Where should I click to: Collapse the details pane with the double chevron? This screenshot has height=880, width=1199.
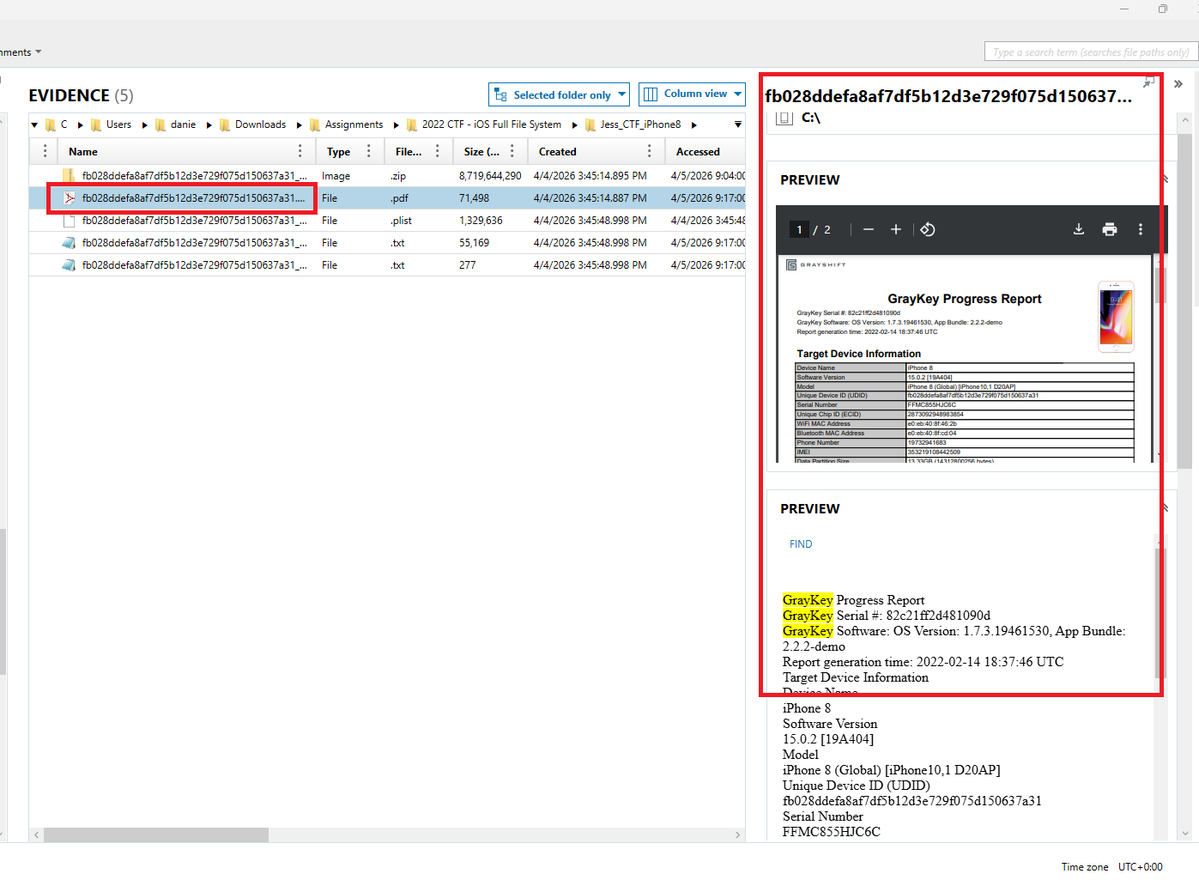click(1178, 84)
